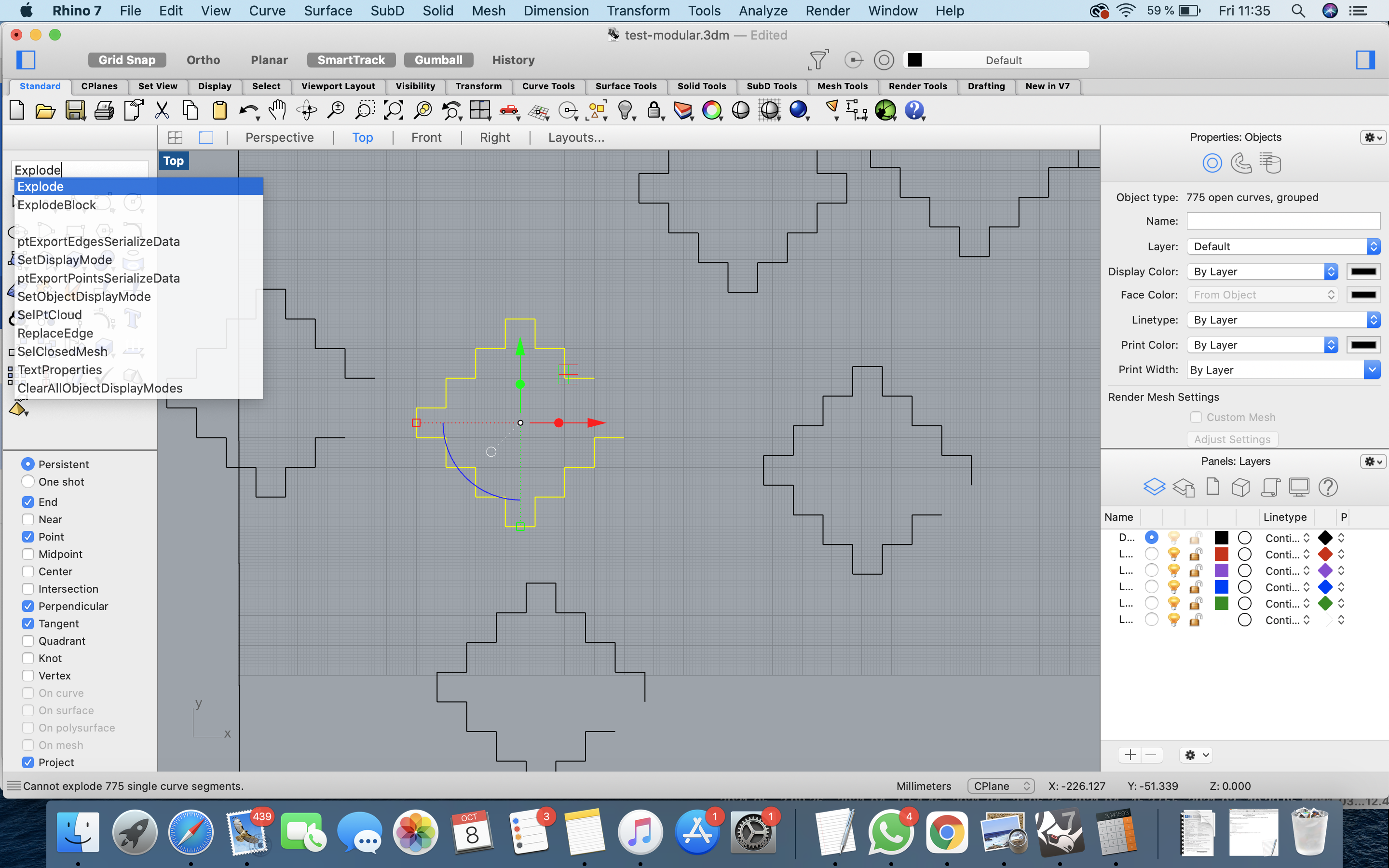Toggle the Grid Snap button
This screenshot has height=868, width=1389.
click(127, 60)
